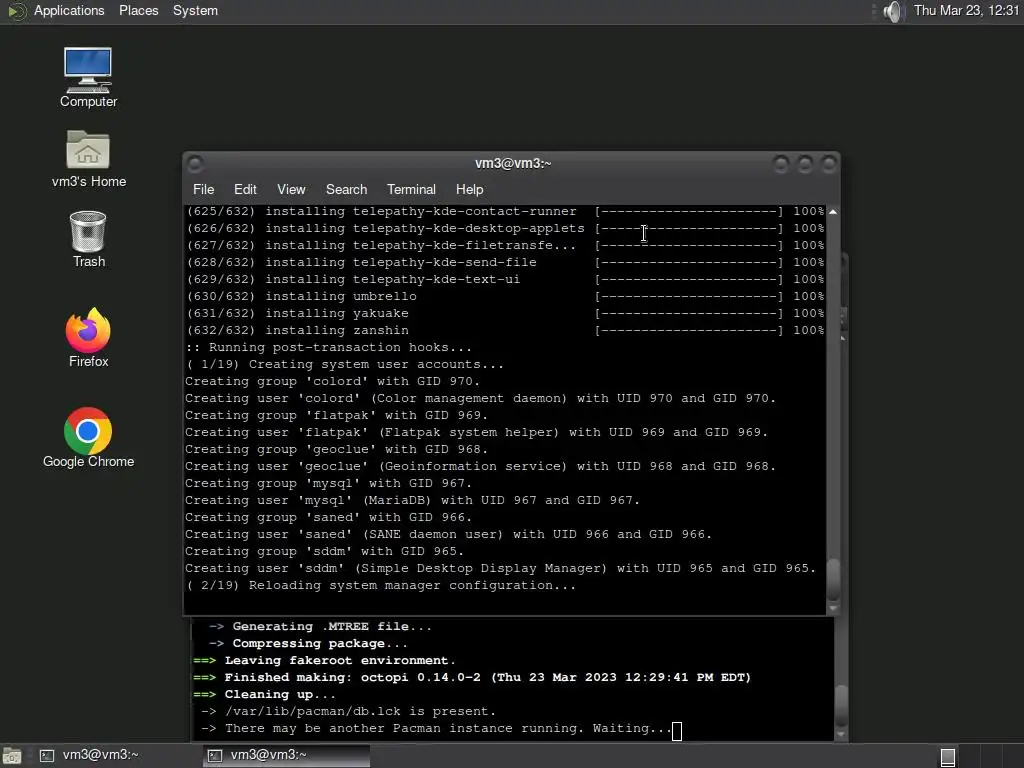Switch to second highlighted vm3@vm3:~ taskbar button
1024x768 pixels.
[x=286, y=756]
